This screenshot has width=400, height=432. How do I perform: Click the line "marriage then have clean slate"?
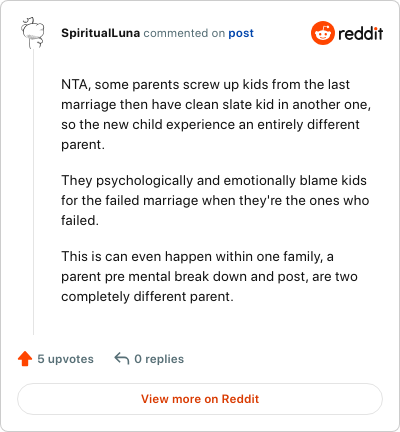216,105
